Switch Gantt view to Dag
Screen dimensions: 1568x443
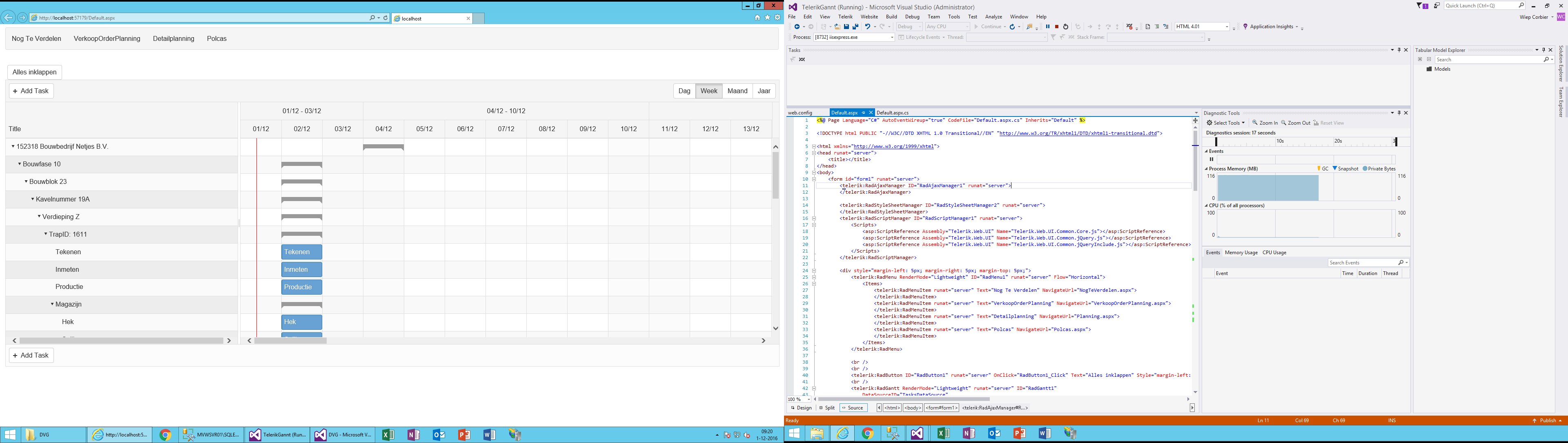pyautogui.click(x=684, y=91)
